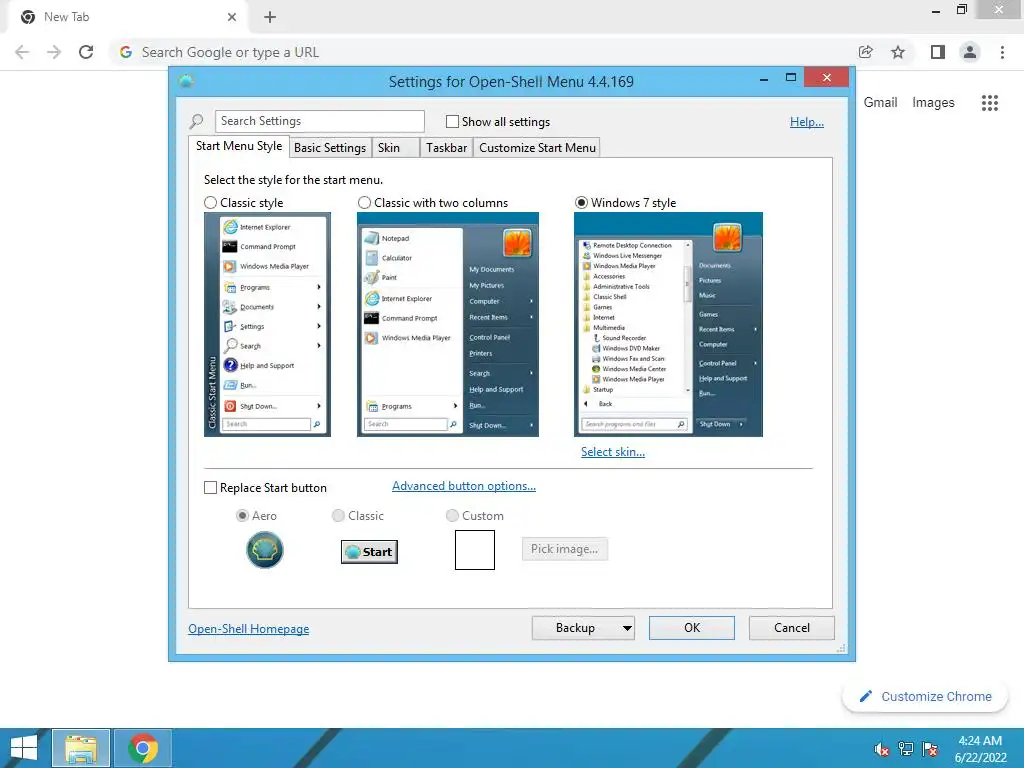
Task: Bookmark this tab with the star icon
Action: (x=898, y=52)
